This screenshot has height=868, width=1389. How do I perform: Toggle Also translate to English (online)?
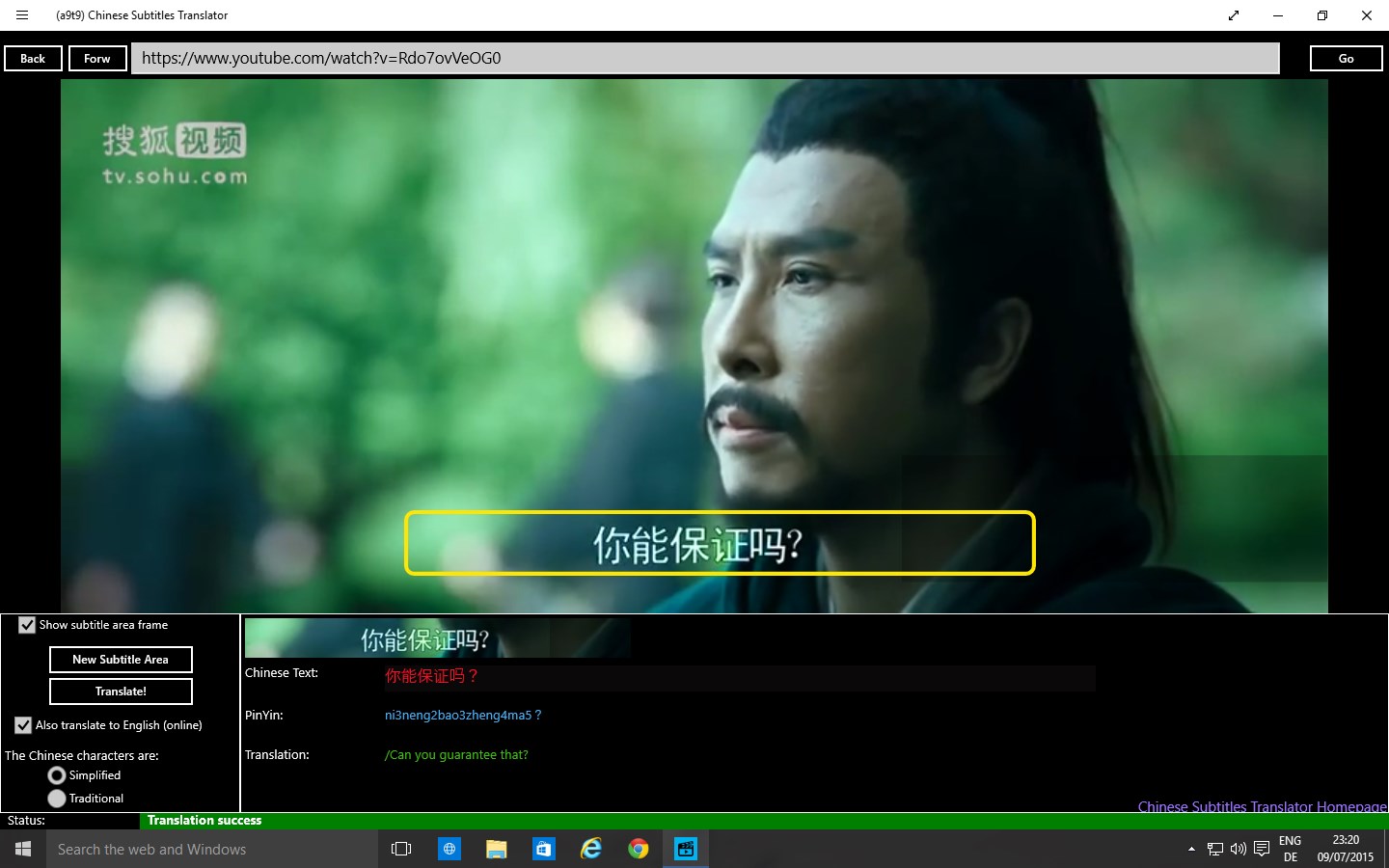point(23,725)
